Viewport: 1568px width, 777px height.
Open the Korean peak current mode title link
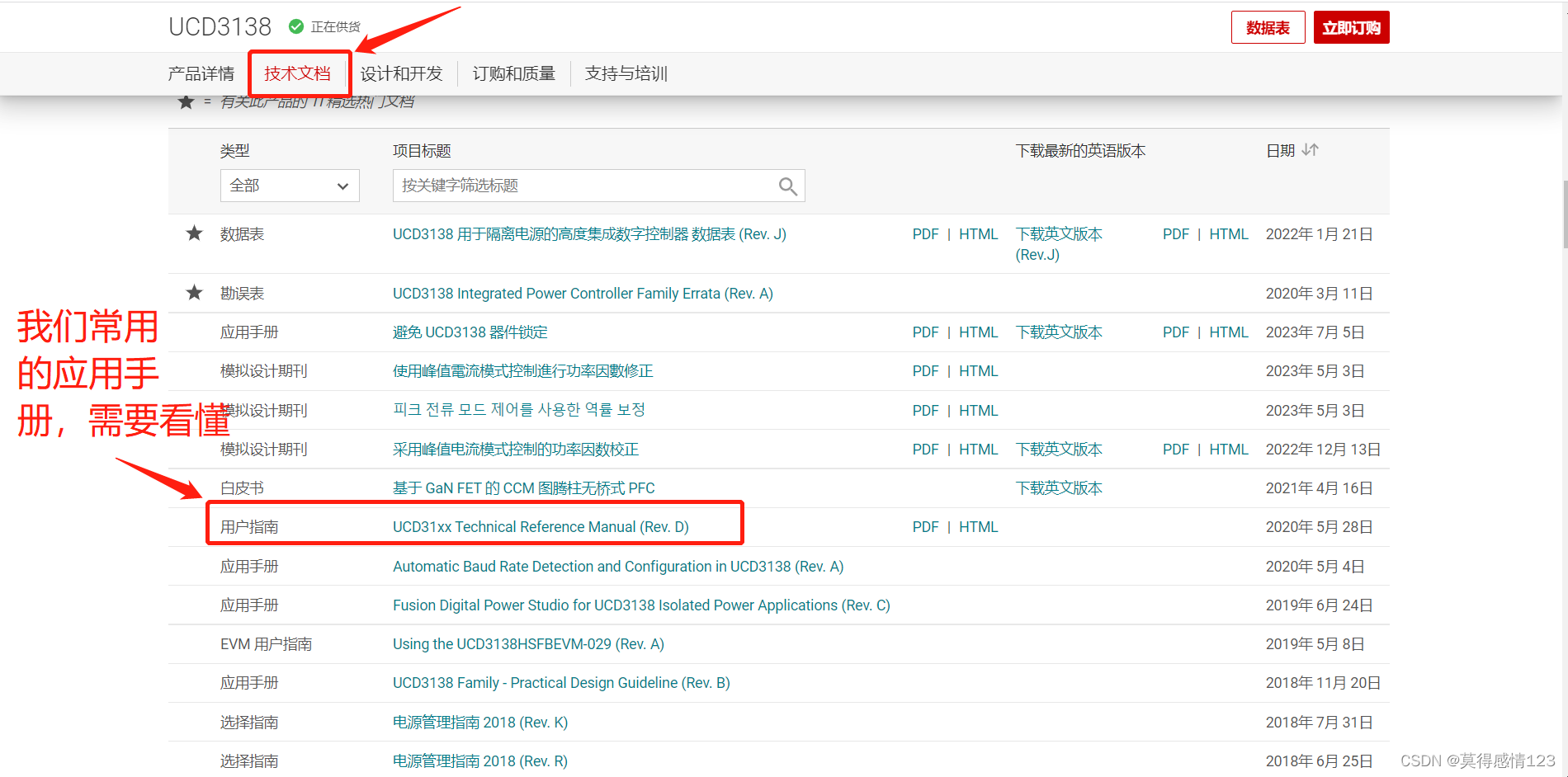pos(519,410)
